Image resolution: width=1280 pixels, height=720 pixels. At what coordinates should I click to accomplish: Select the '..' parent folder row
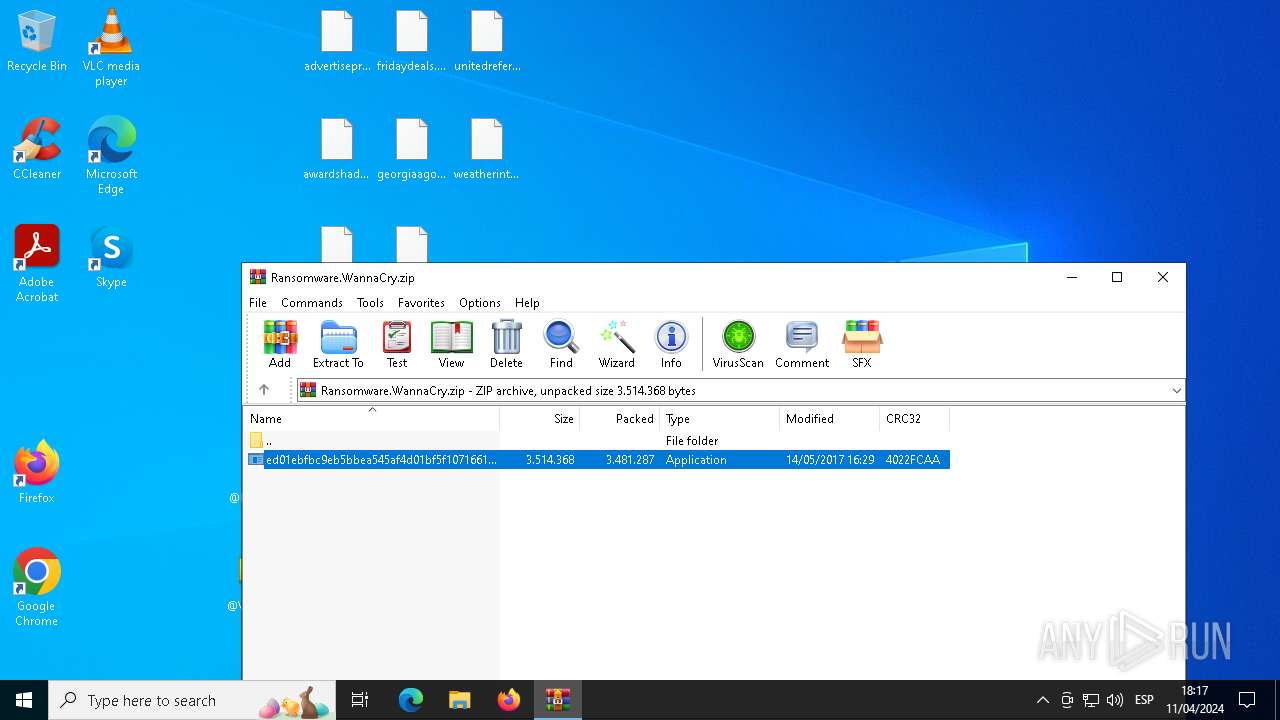pos(597,440)
